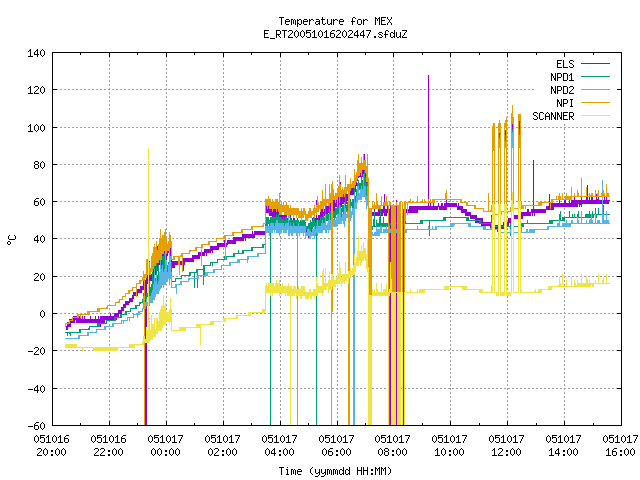Click the 140 y-axis tick label
Screen dimensions: 640x480
(36, 53)
